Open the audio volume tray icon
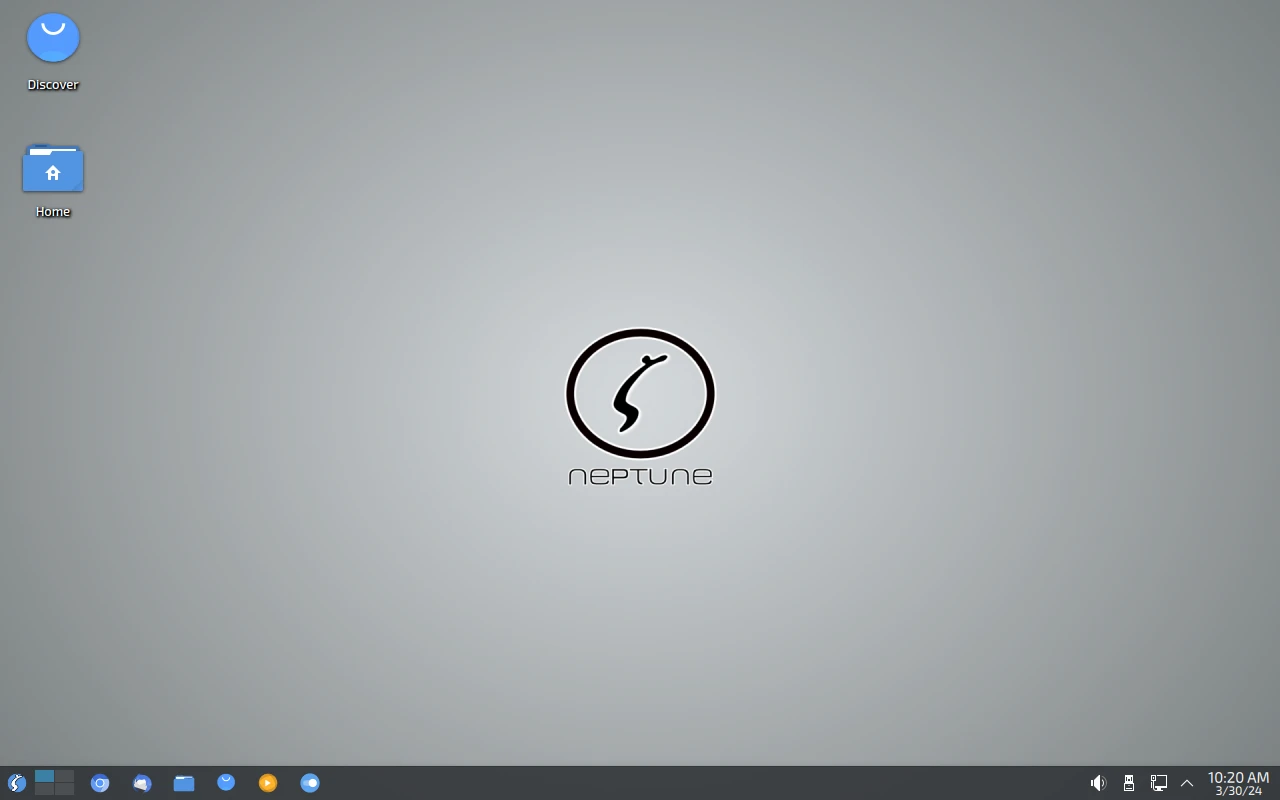Viewport: 1280px width, 800px height. point(1098,783)
